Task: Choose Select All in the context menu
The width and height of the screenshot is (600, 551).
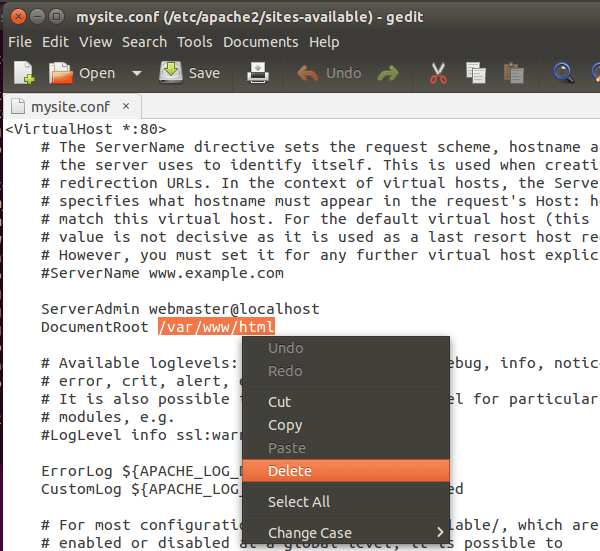Action: (298, 502)
